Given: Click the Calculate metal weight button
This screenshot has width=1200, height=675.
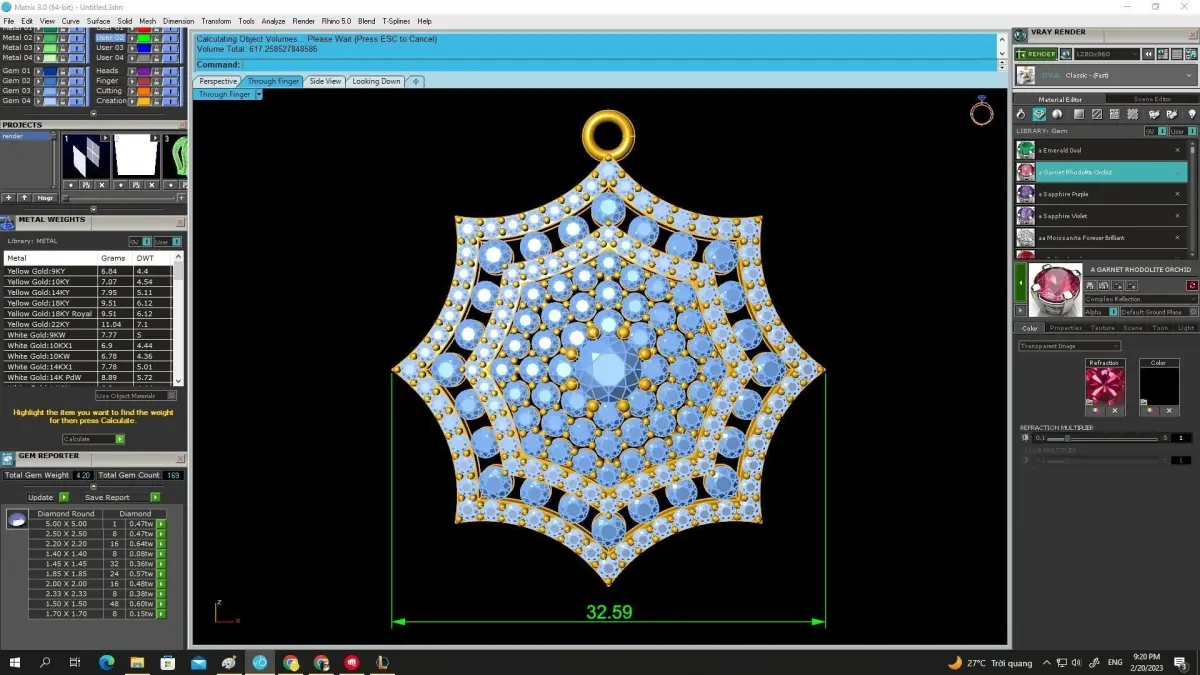Looking at the screenshot, I should click(92, 439).
